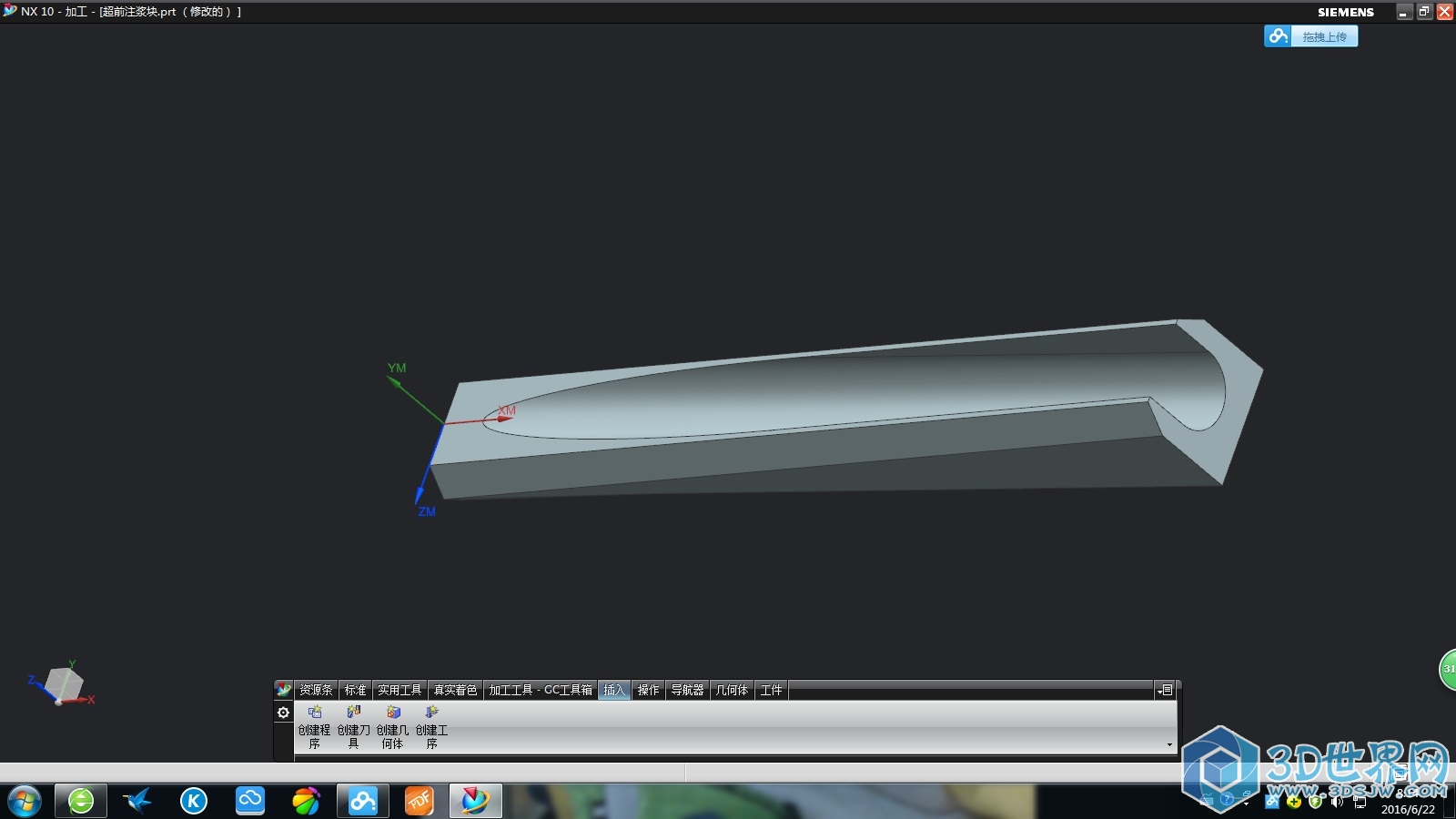Screen dimensions: 1456x819
Task: Switch to the 工件 tab
Action: (771, 691)
